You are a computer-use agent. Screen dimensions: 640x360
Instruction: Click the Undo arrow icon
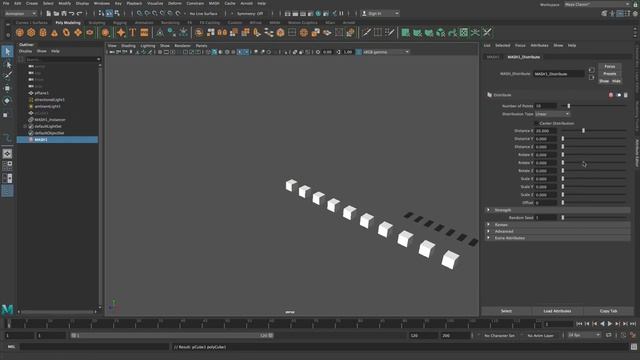click(71, 13)
